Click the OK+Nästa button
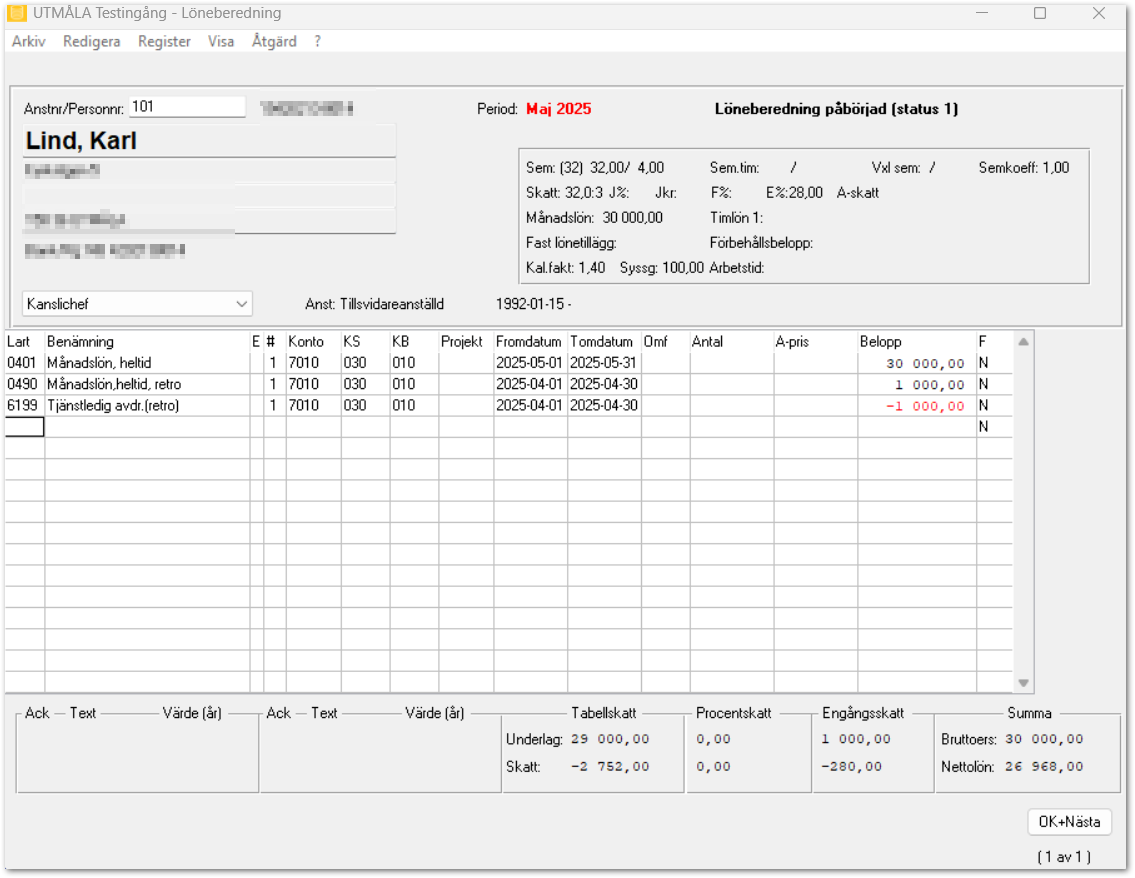The width and height of the screenshot is (1135, 878). pyautogui.click(x=1069, y=822)
